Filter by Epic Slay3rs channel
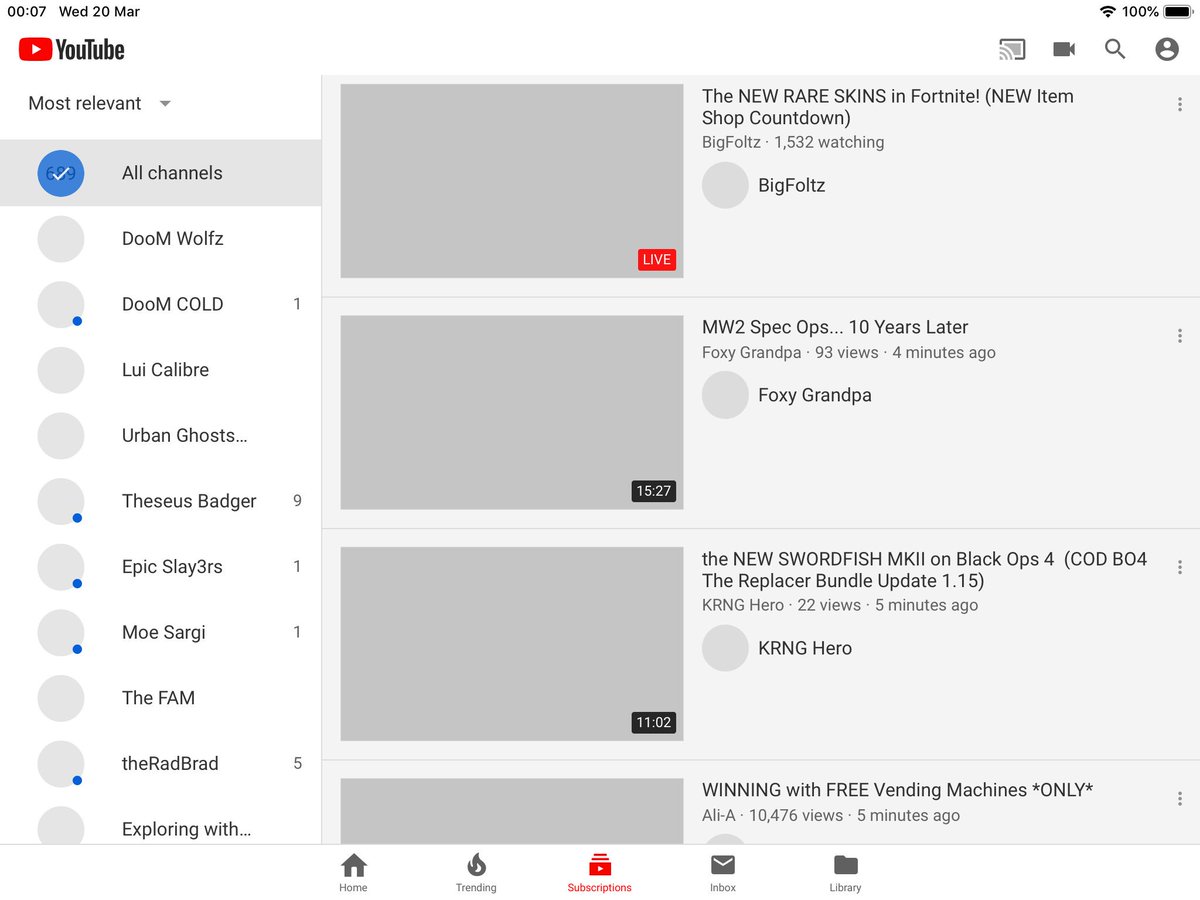 point(160,567)
